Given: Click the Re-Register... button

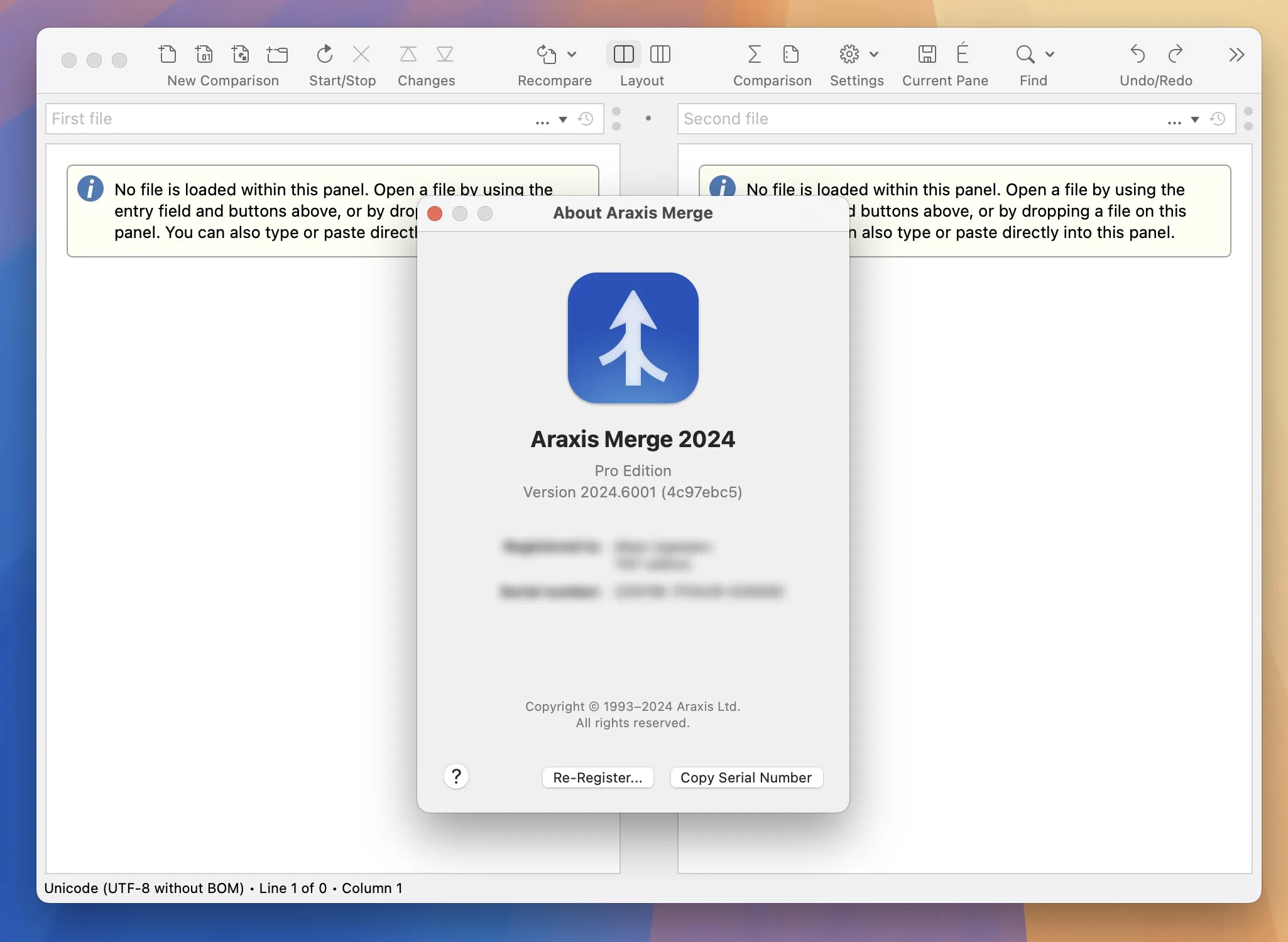Looking at the screenshot, I should pos(598,777).
